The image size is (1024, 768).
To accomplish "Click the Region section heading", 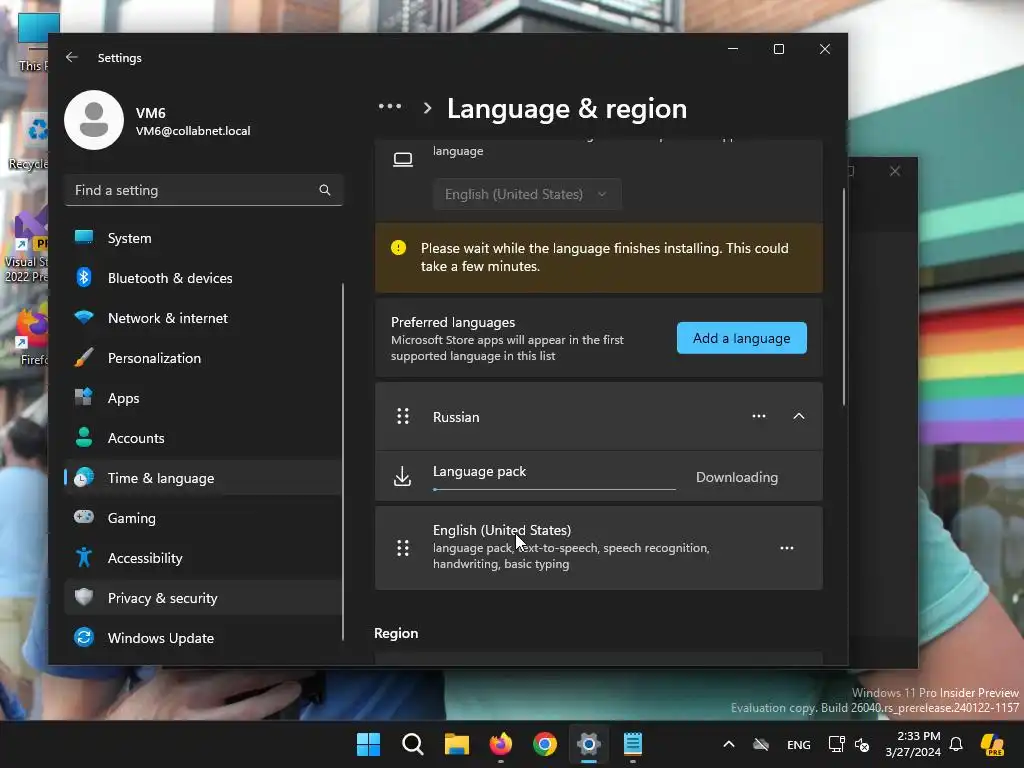I will (396, 633).
